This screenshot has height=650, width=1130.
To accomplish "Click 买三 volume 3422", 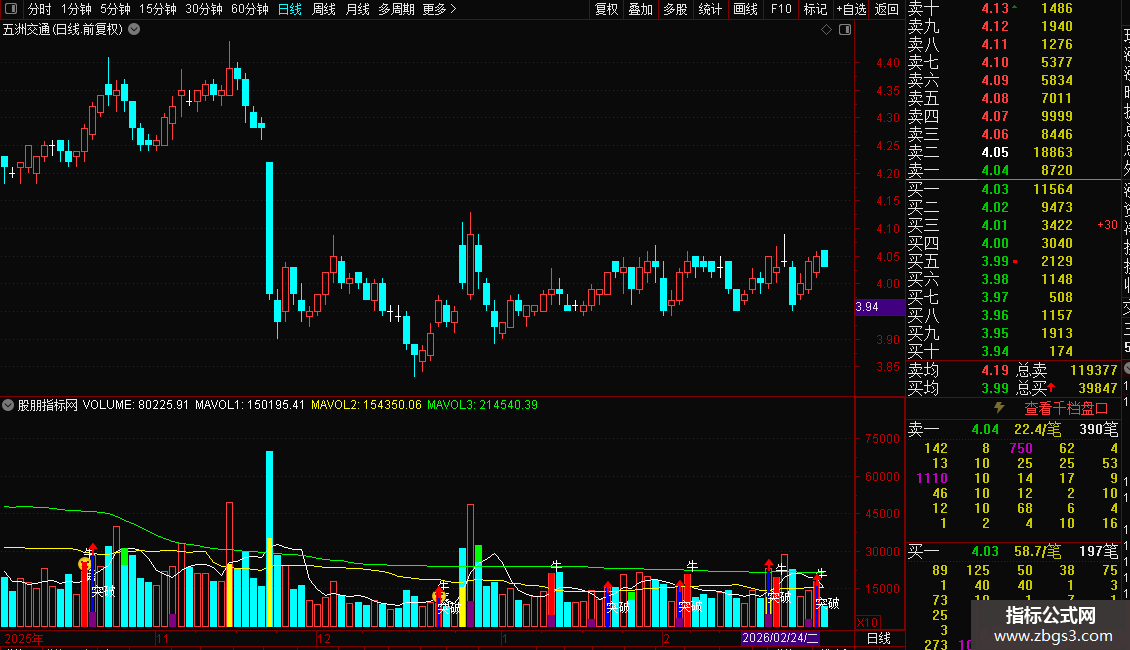I will pyautogui.click(x=1056, y=226).
